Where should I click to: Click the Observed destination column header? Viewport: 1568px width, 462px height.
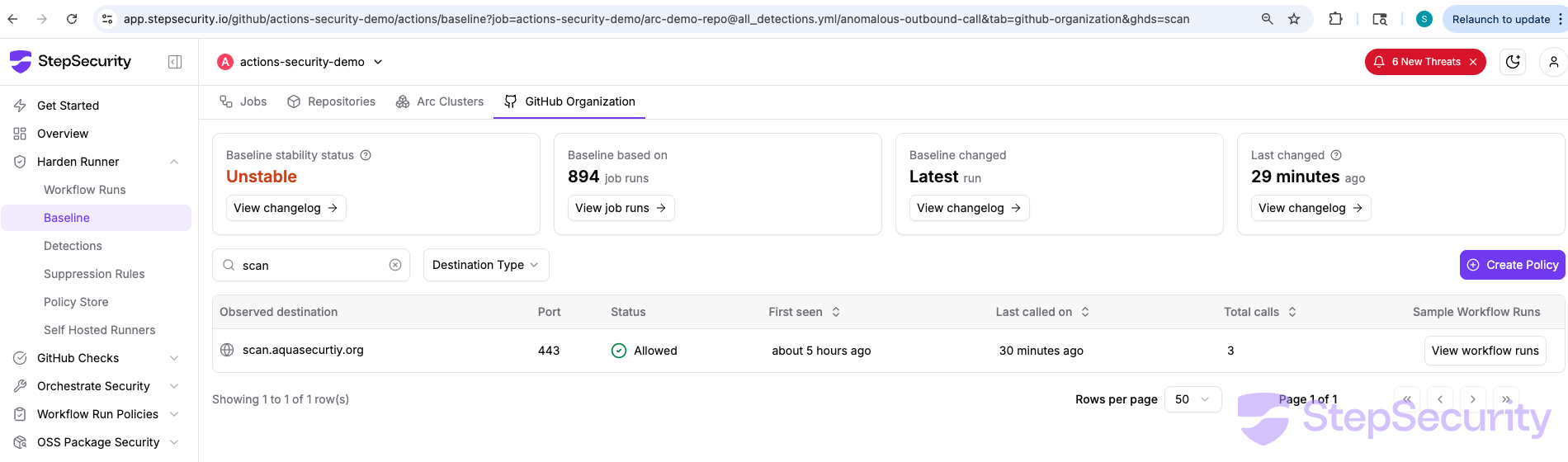click(278, 312)
